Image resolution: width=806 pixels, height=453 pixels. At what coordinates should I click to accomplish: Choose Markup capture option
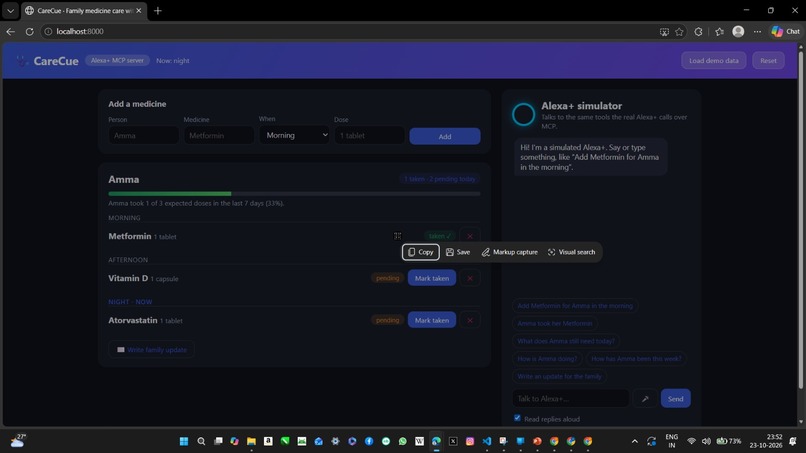tap(510, 252)
